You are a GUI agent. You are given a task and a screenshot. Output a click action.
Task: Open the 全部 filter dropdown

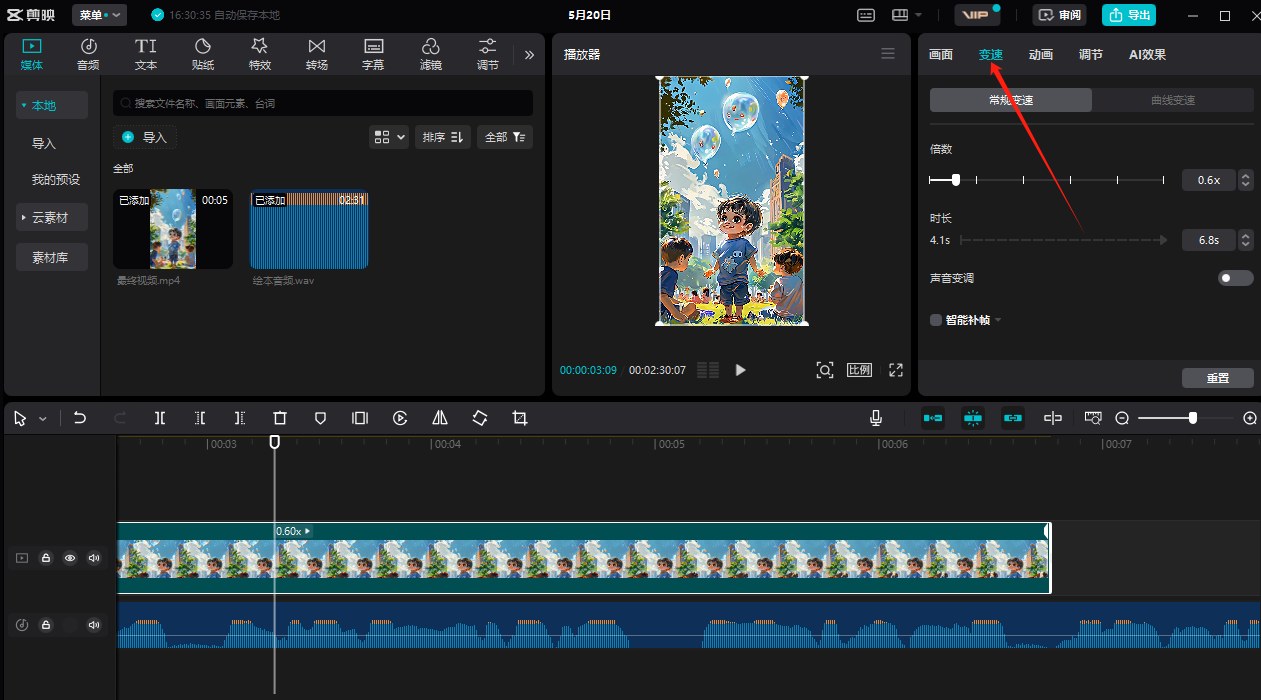tap(504, 137)
